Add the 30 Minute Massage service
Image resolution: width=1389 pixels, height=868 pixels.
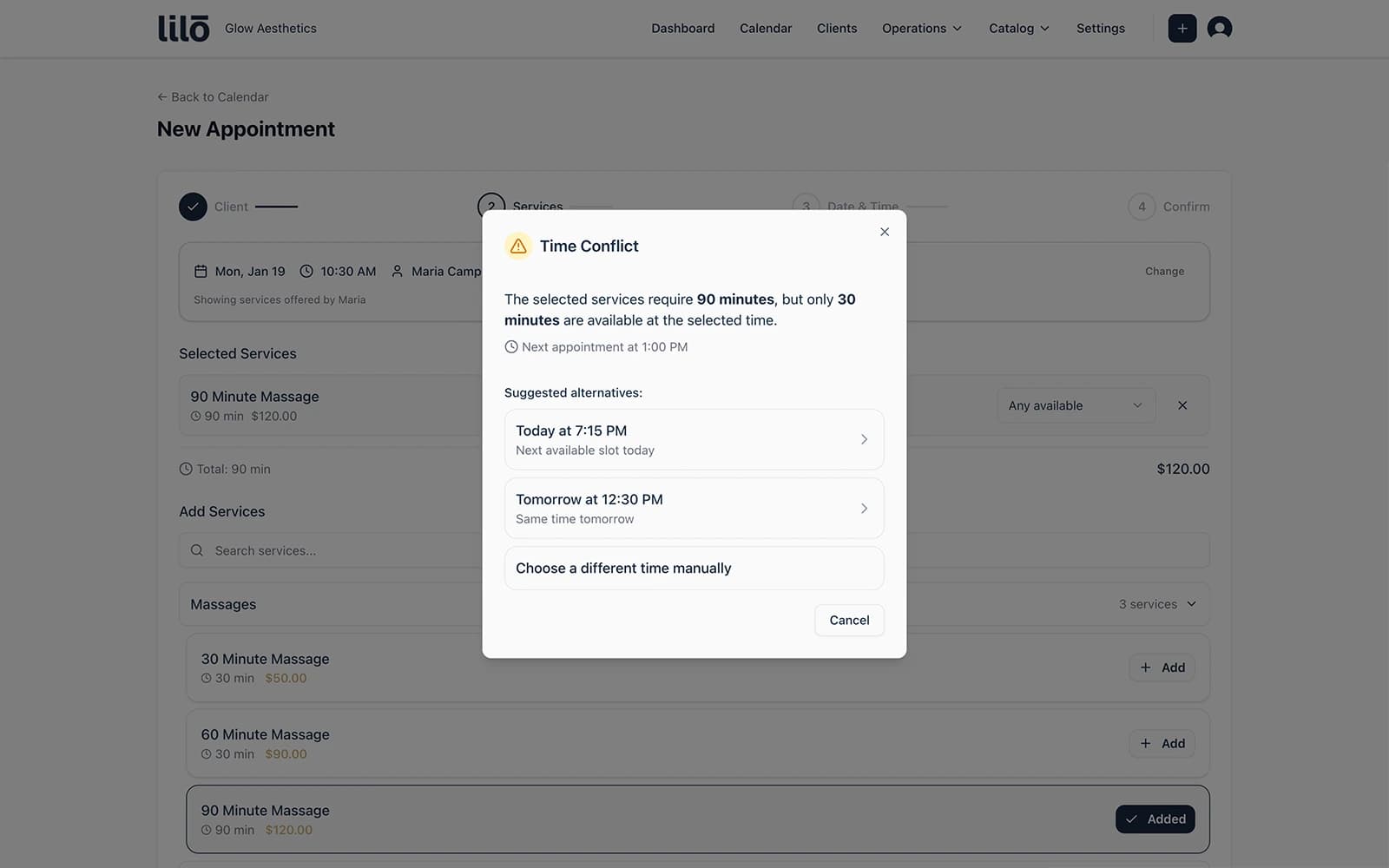pyautogui.click(x=1162, y=667)
